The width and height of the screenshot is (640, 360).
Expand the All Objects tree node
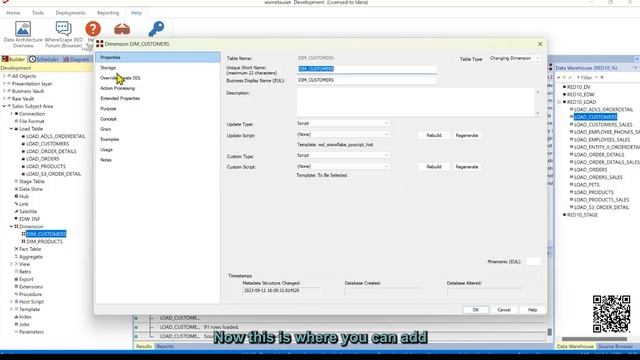pos(4,76)
